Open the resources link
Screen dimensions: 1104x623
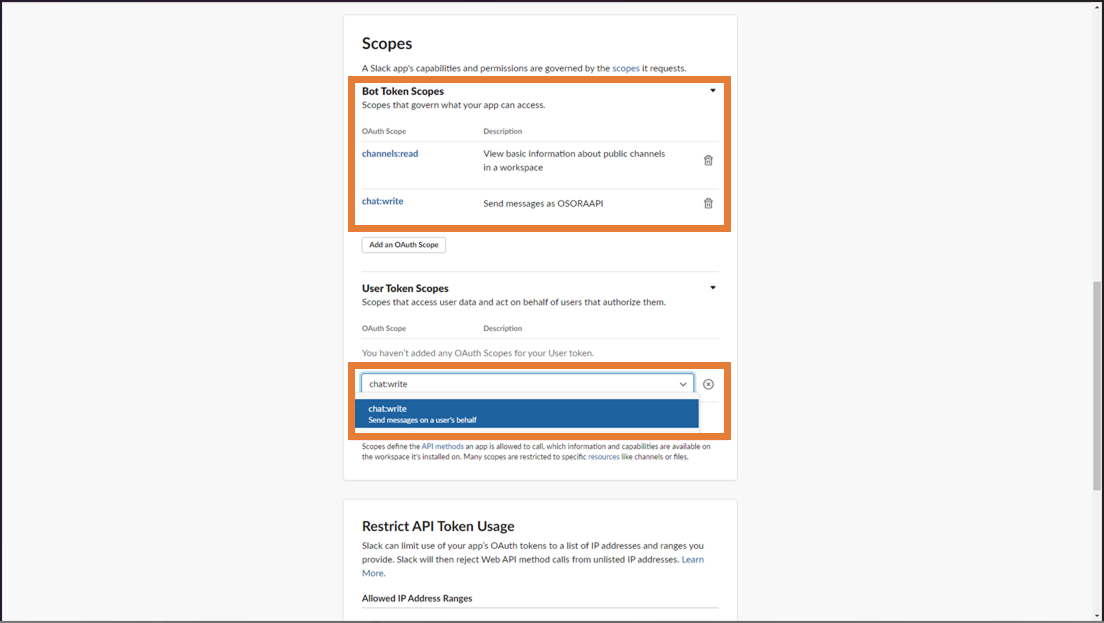point(604,457)
